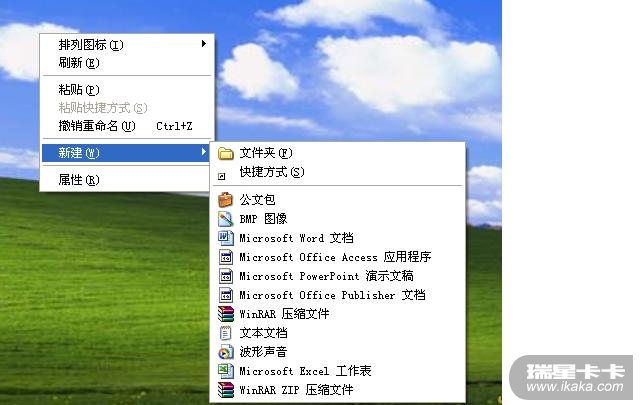Open 属性(R) desktop properties
This screenshot has height=405, width=640.
[x=127, y=180]
